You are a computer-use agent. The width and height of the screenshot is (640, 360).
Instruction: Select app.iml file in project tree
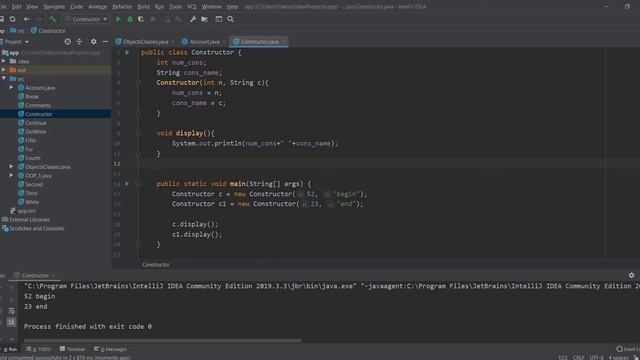click(x=27, y=211)
